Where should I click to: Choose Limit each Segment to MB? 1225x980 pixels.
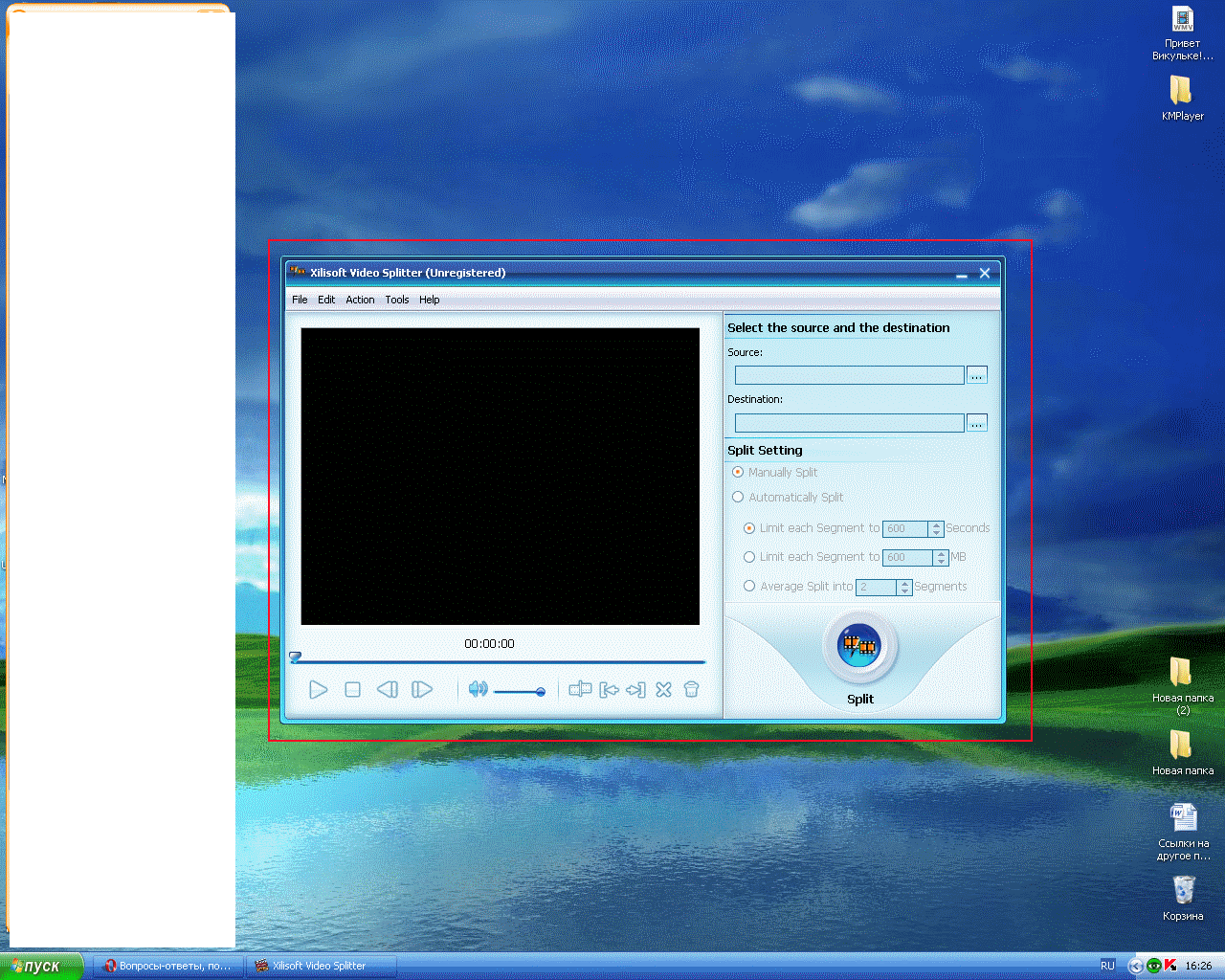749,557
